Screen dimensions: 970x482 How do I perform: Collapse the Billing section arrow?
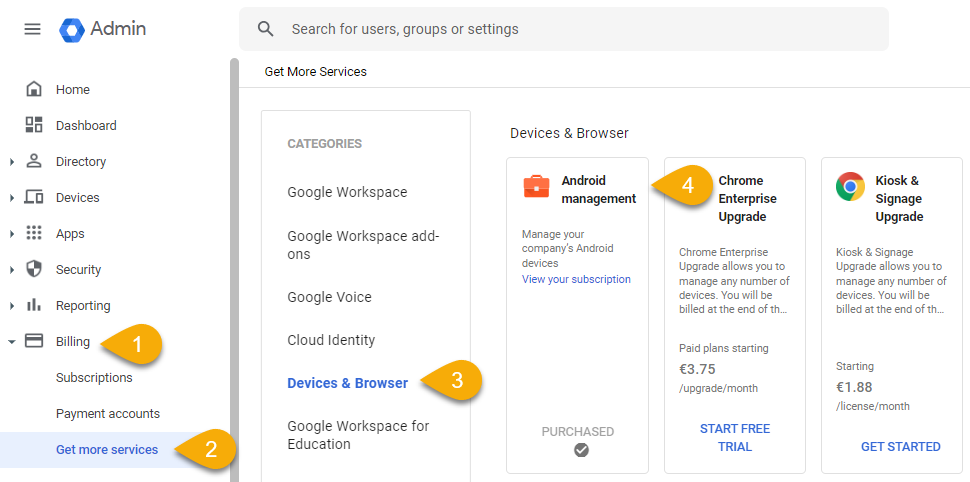tap(12, 342)
